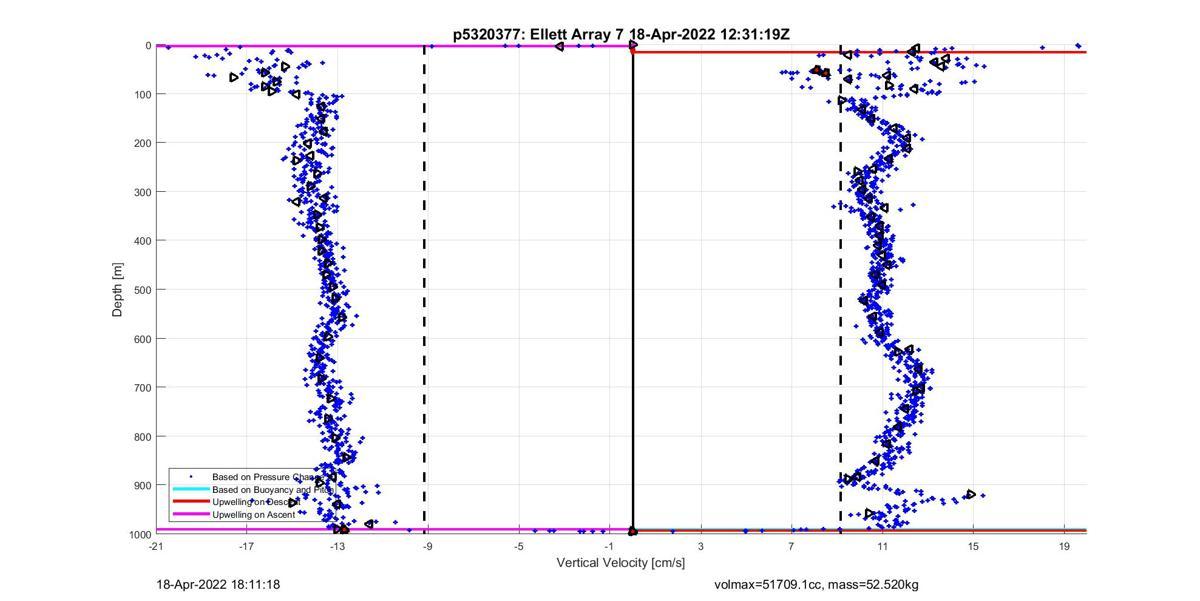The height and width of the screenshot is (601, 1200).
Task: Click the depth tick label '1000'
Action: [x=139, y=535]
